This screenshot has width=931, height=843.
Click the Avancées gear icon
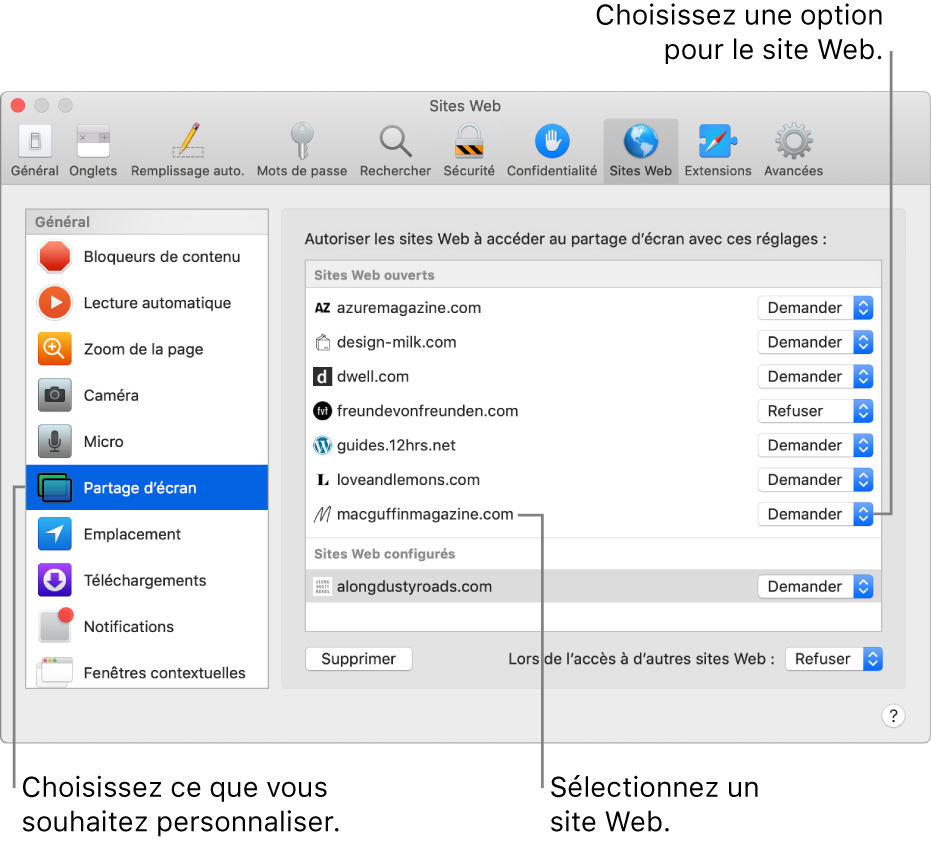tap(792, 145)
